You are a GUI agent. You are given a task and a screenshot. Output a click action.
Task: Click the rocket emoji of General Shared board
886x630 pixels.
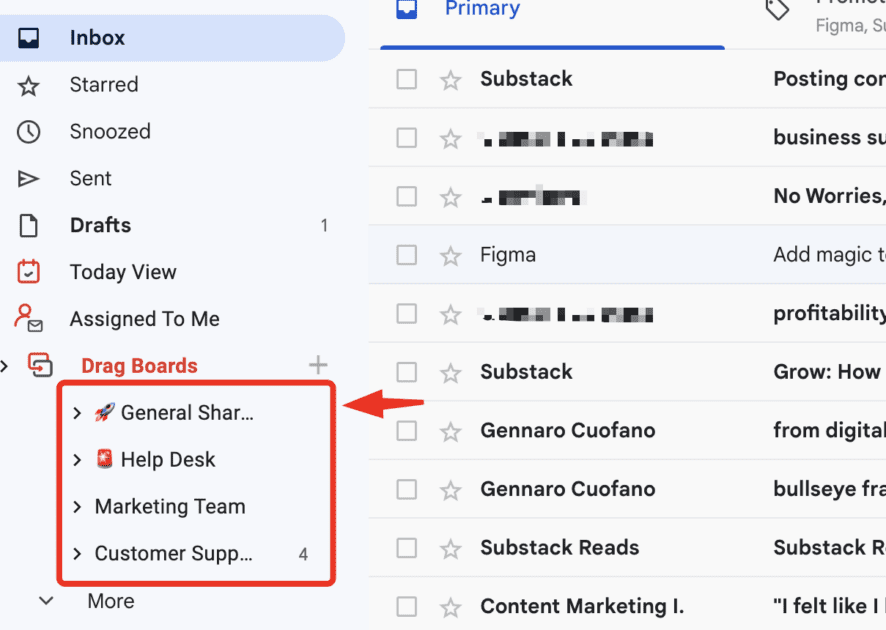point(105,412)
